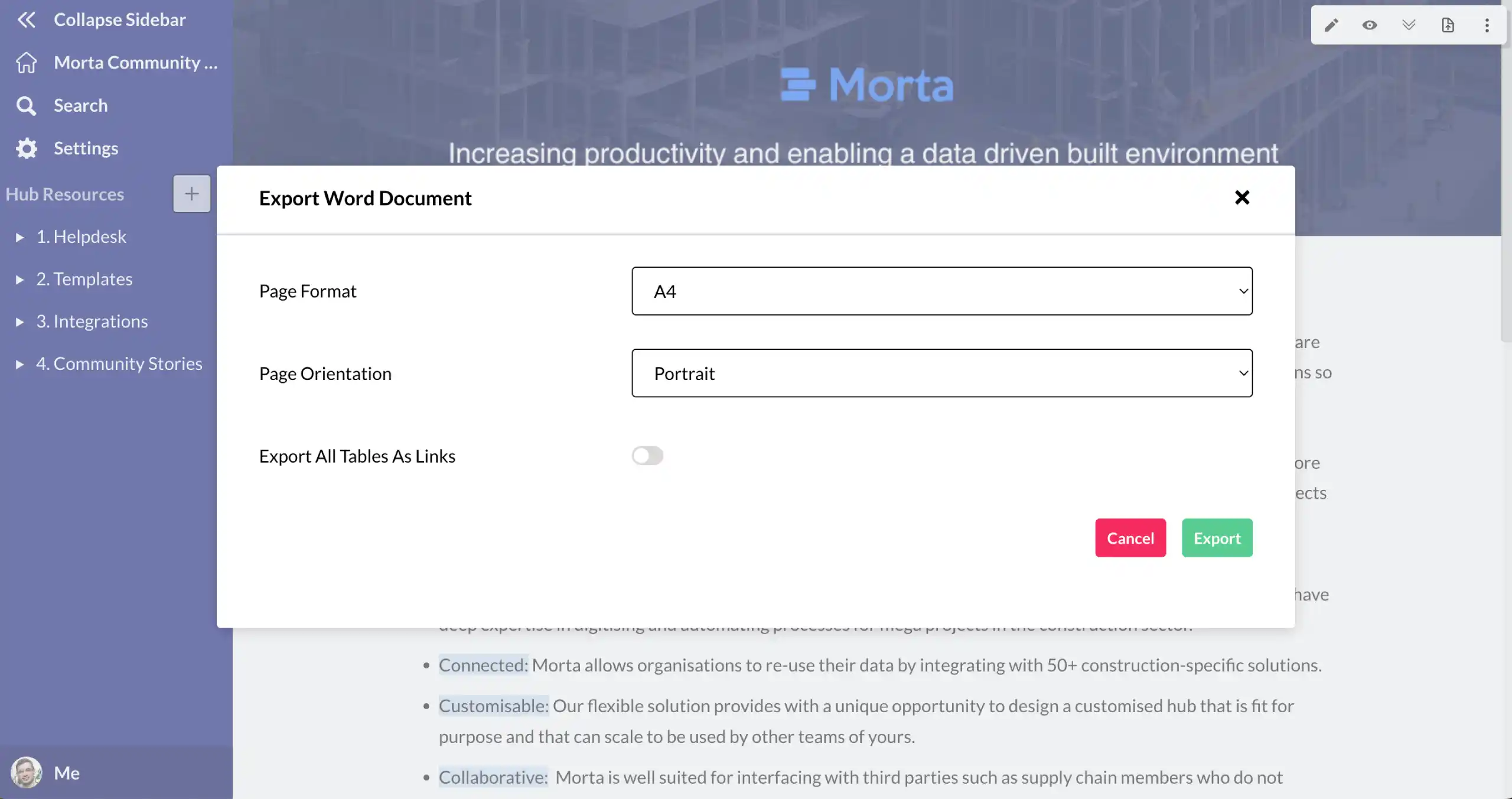Open the Page Format dropdown
Image resolution: width=1512 pixels, height=799 pixels.
pos(941,291)
